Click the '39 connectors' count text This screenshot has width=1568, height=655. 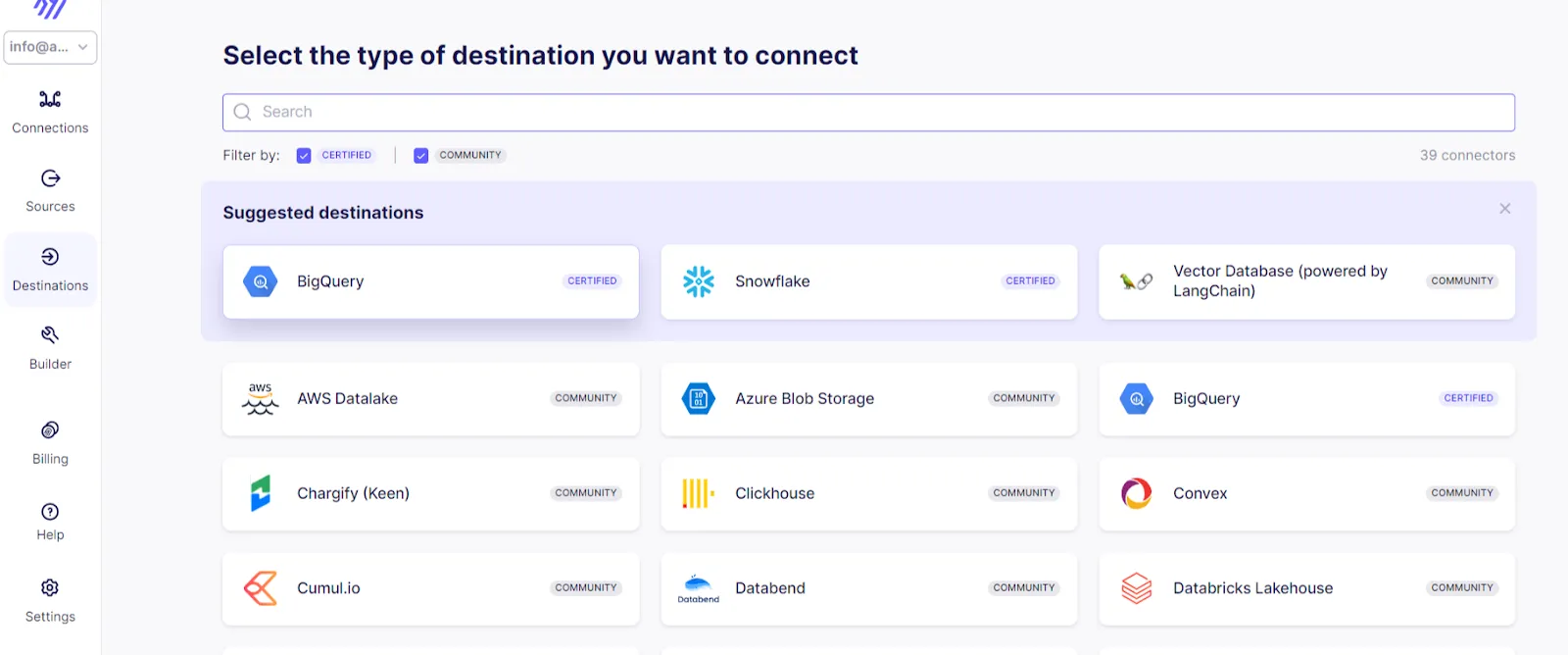pos(1467,155)
